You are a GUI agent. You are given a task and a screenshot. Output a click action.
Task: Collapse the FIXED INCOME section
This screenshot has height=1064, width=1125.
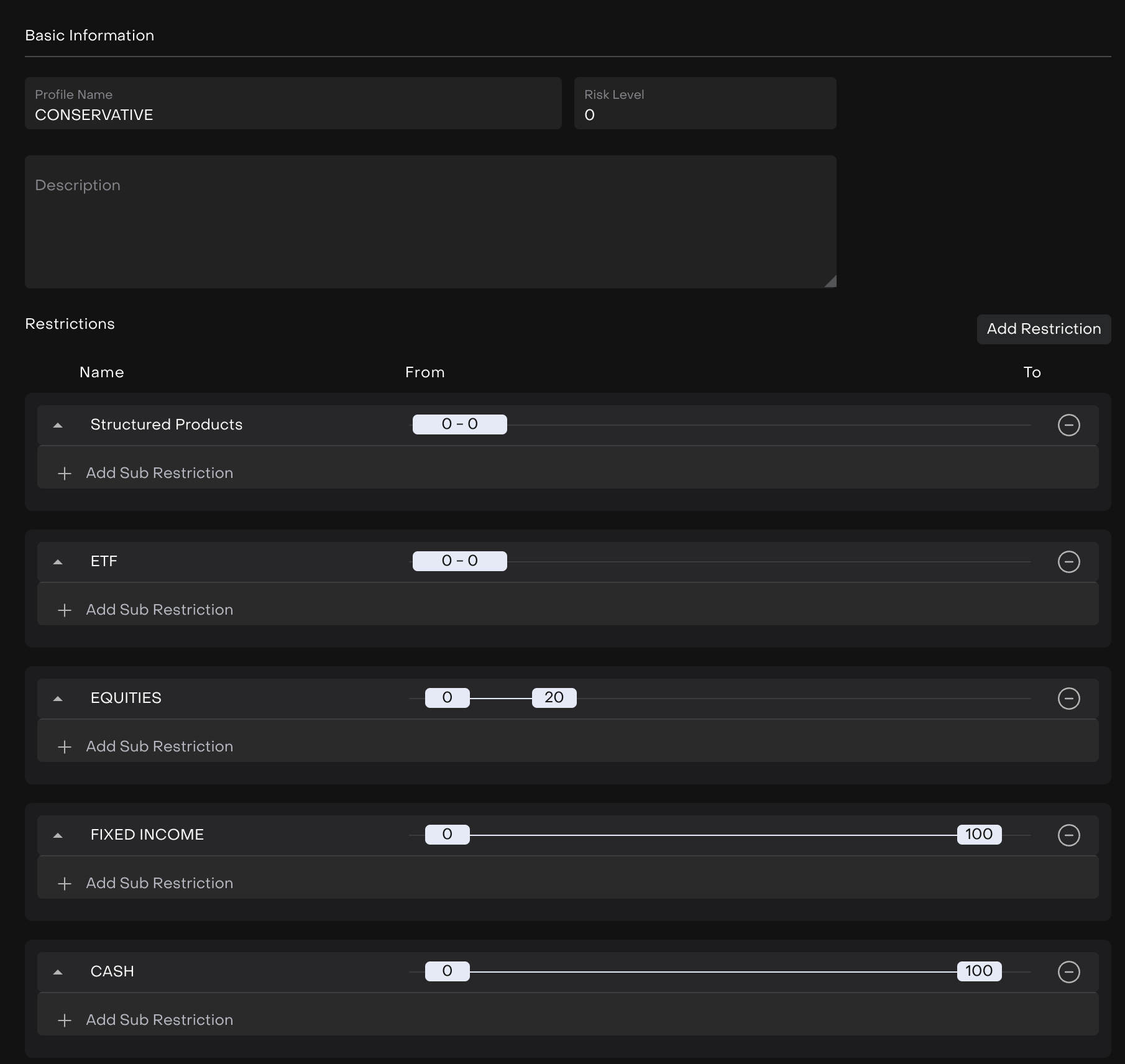(58, 835)
